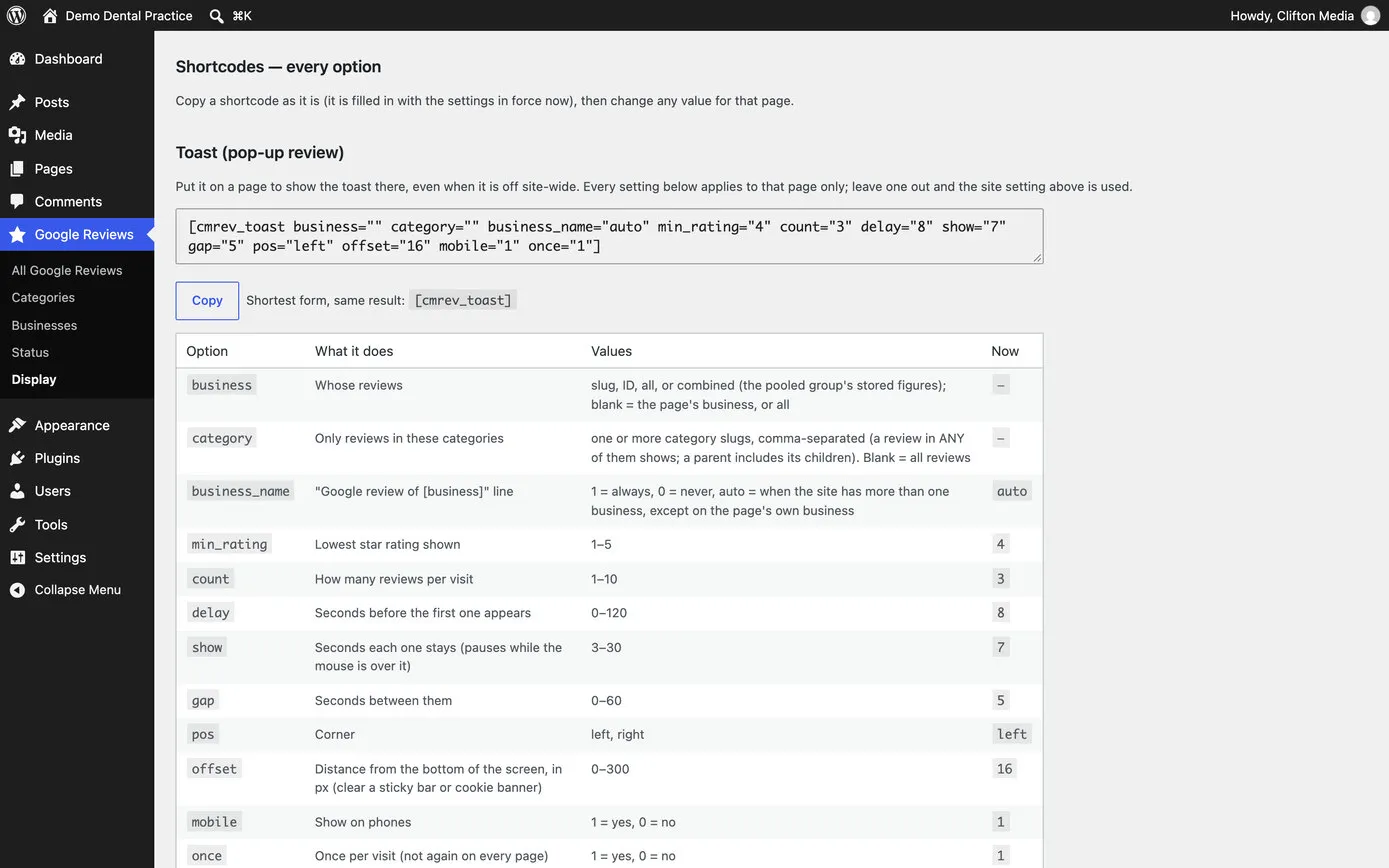Click the Comments speech bubble icon
This screenshot has height=868, width=1389.
pos(17,202)
